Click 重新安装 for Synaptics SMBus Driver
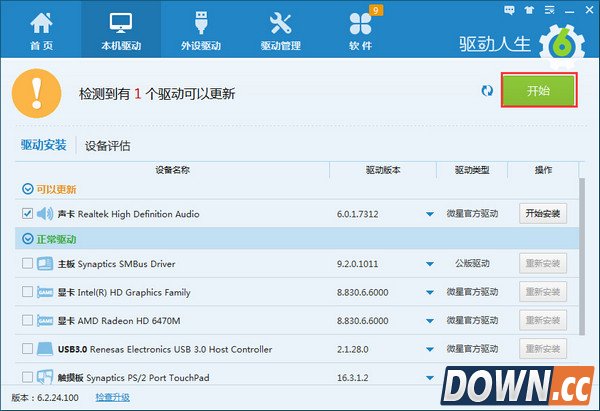Viewport: 600px width, 411px height. click(543, 263)
